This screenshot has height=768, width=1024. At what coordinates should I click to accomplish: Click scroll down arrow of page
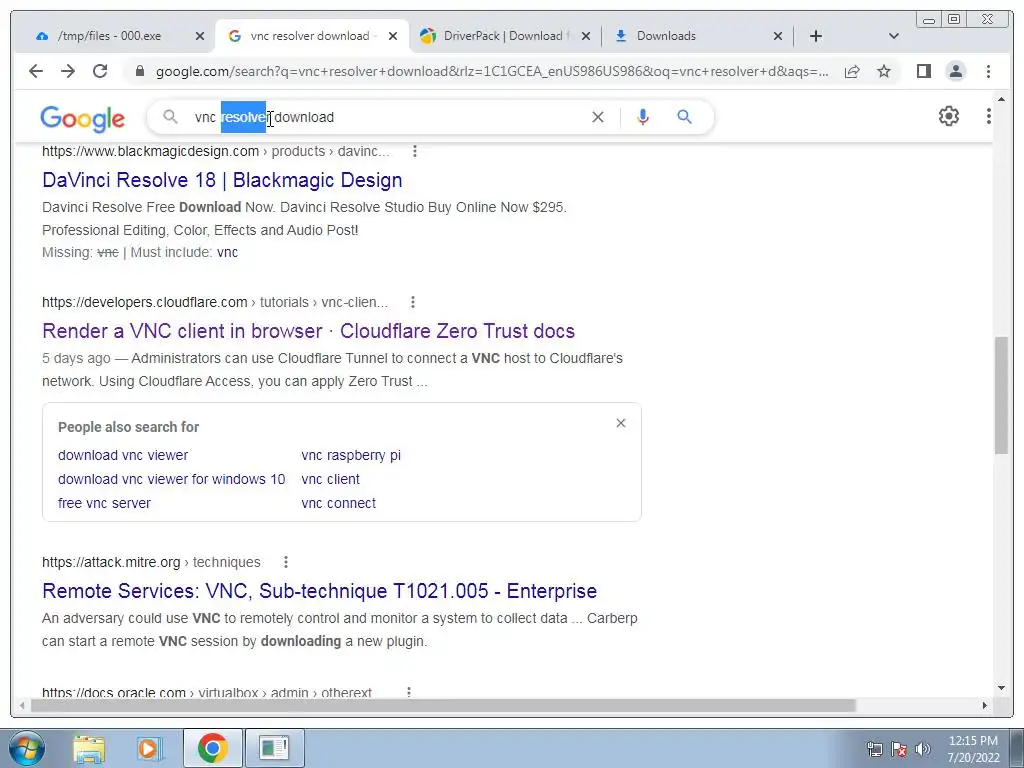tap(1002, 687)
